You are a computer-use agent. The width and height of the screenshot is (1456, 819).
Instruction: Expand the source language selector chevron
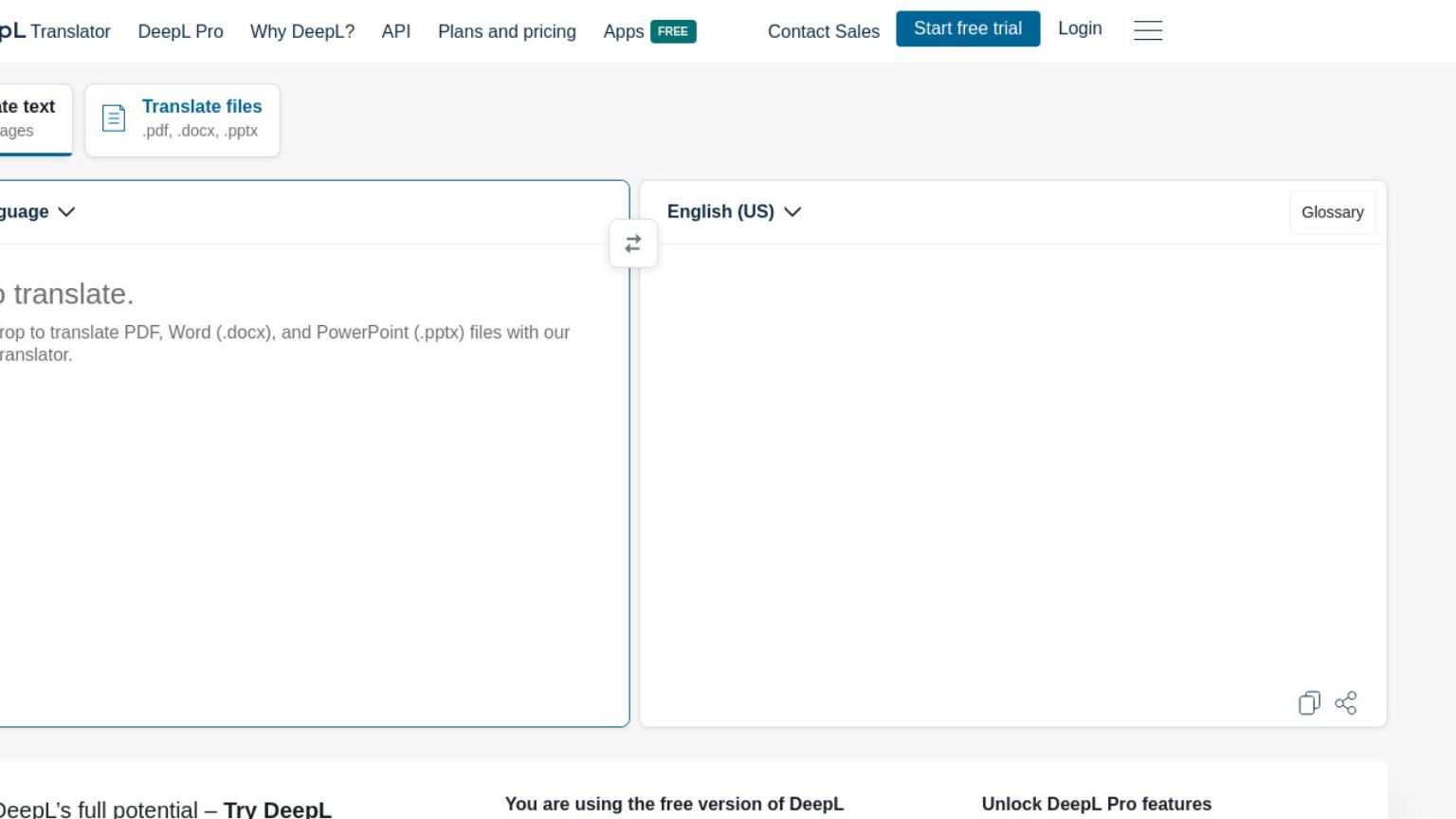pyautogui.click(x=66, y=211)
